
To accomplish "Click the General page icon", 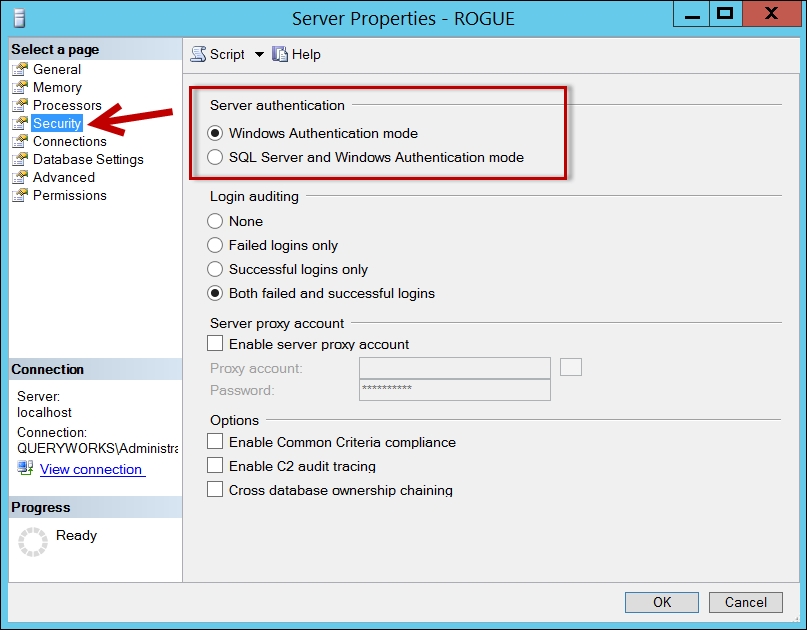I will [x=20, y=69].
